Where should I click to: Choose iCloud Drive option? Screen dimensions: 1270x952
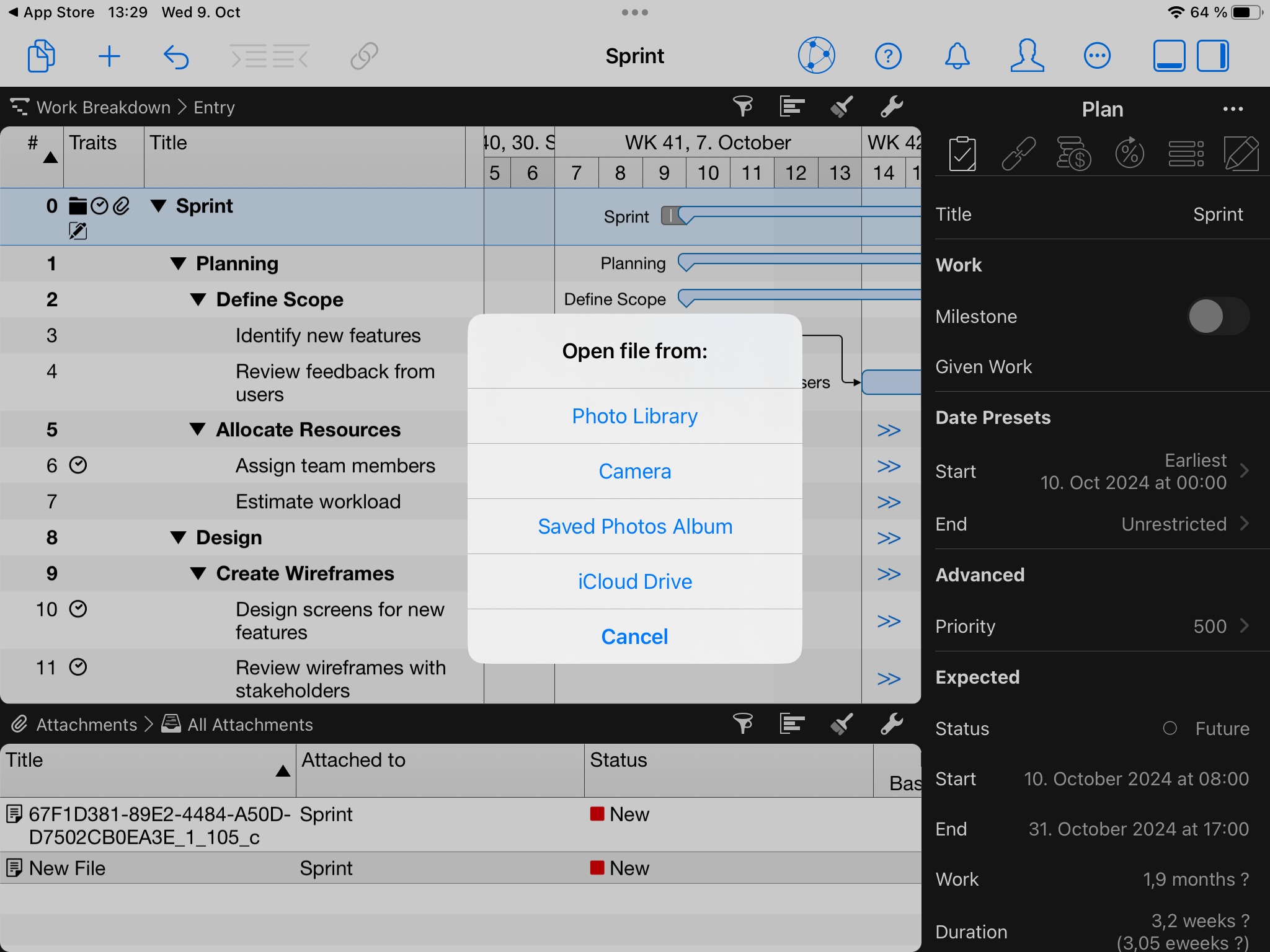point(634,581)
